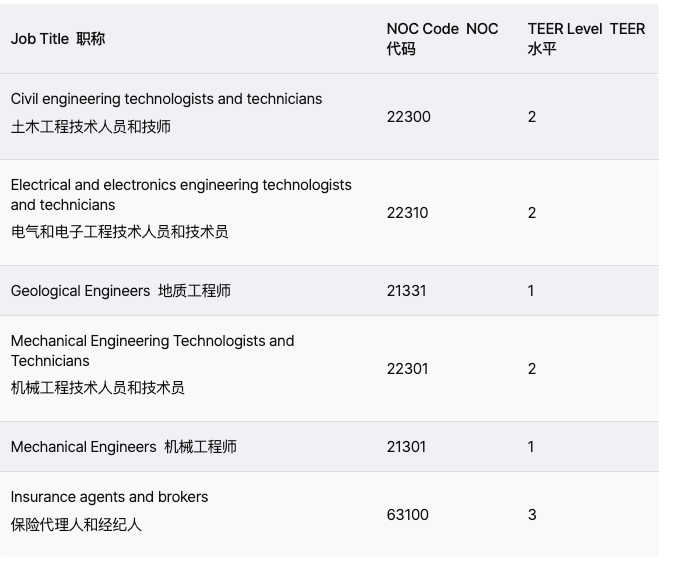Click NOC code 21301
Image resolution: width=674 pixels, height=564 pixels.
coord(407,447)
